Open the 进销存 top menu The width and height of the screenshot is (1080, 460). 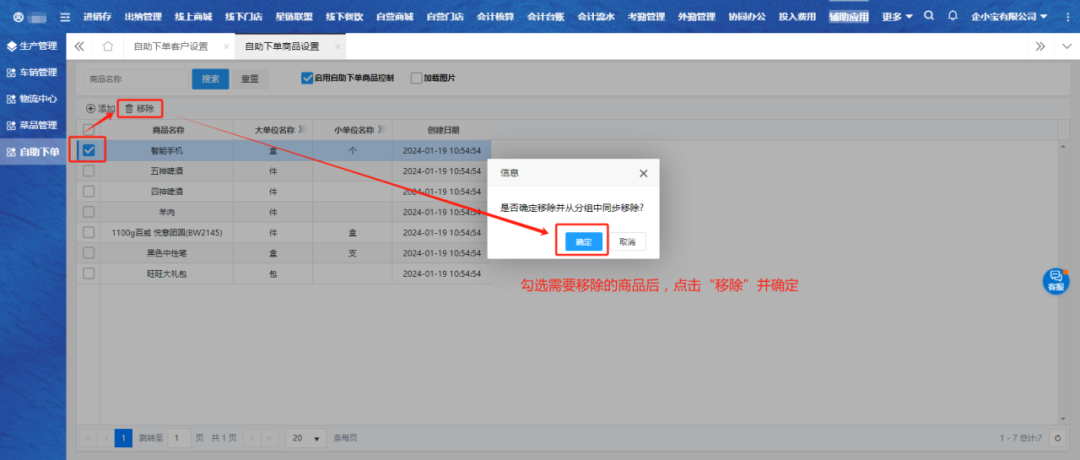(97, 16)
